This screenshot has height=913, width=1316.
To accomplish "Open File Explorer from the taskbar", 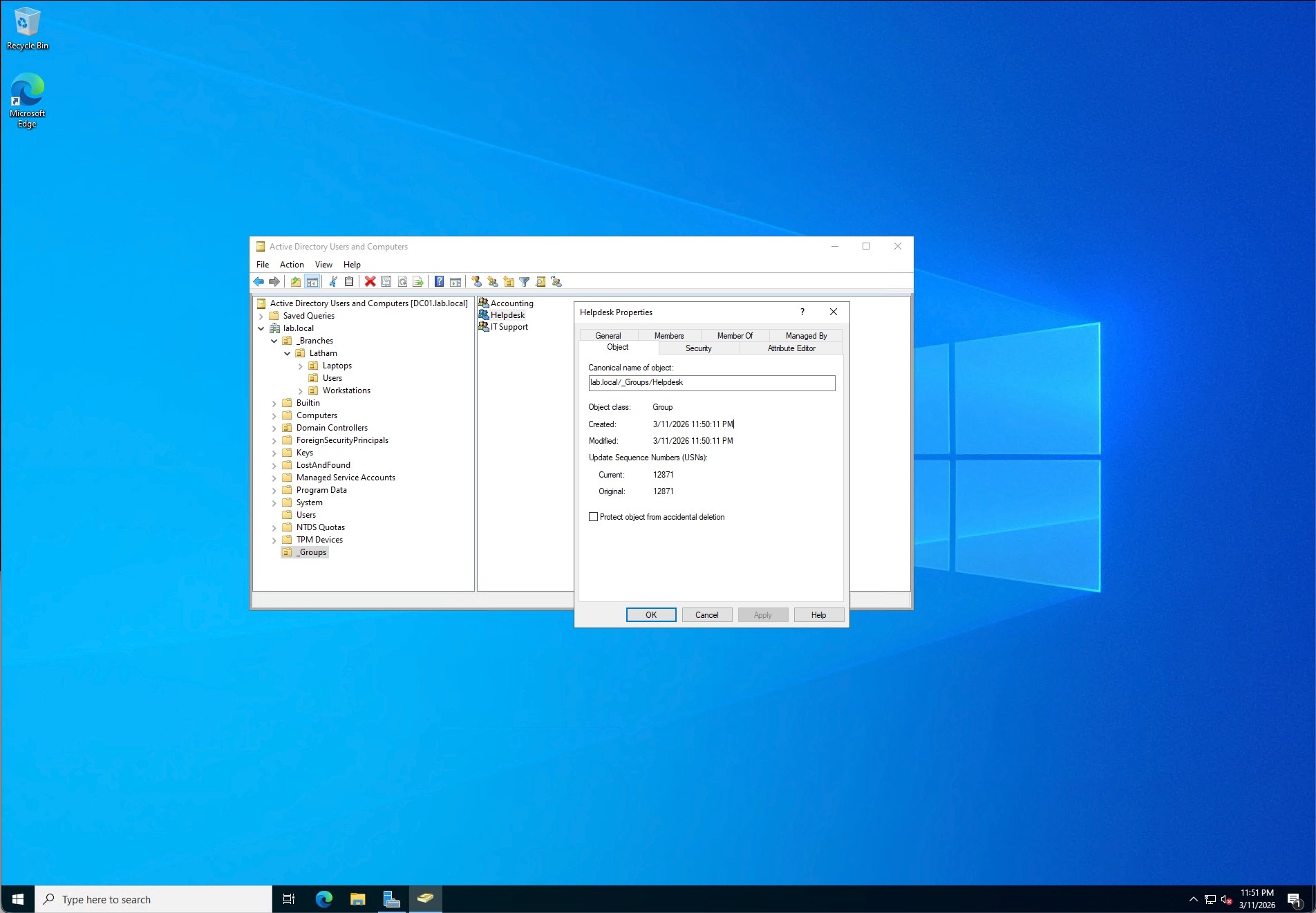I will [x=357, y=899].
